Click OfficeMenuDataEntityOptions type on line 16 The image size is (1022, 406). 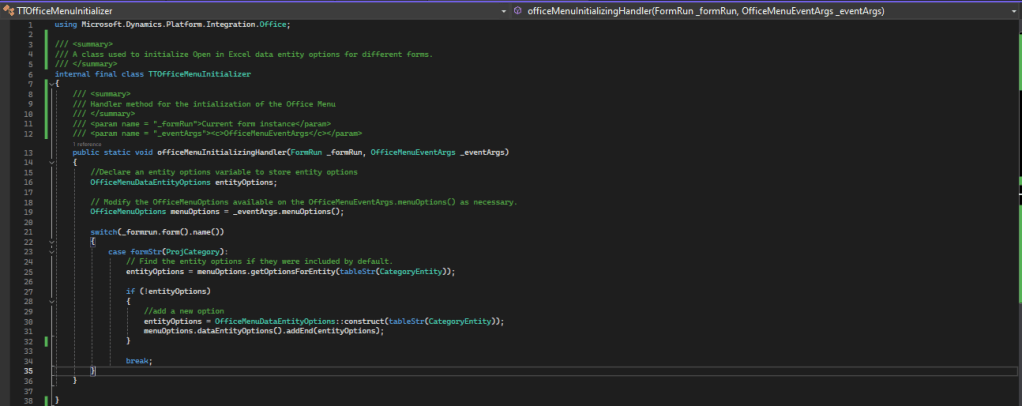click(x=150, y=182)
